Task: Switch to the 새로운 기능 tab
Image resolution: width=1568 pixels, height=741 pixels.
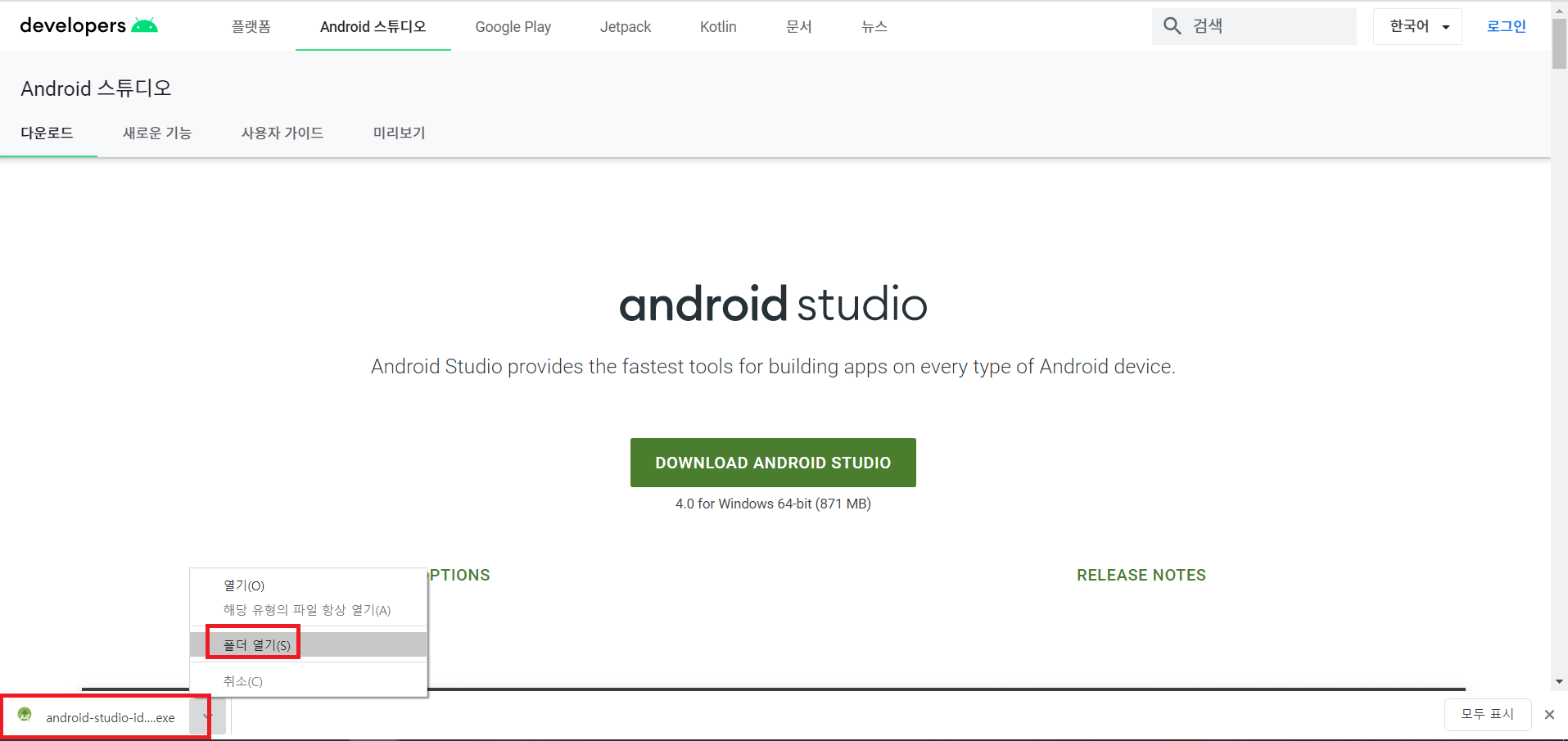Action: click(156, 133)
